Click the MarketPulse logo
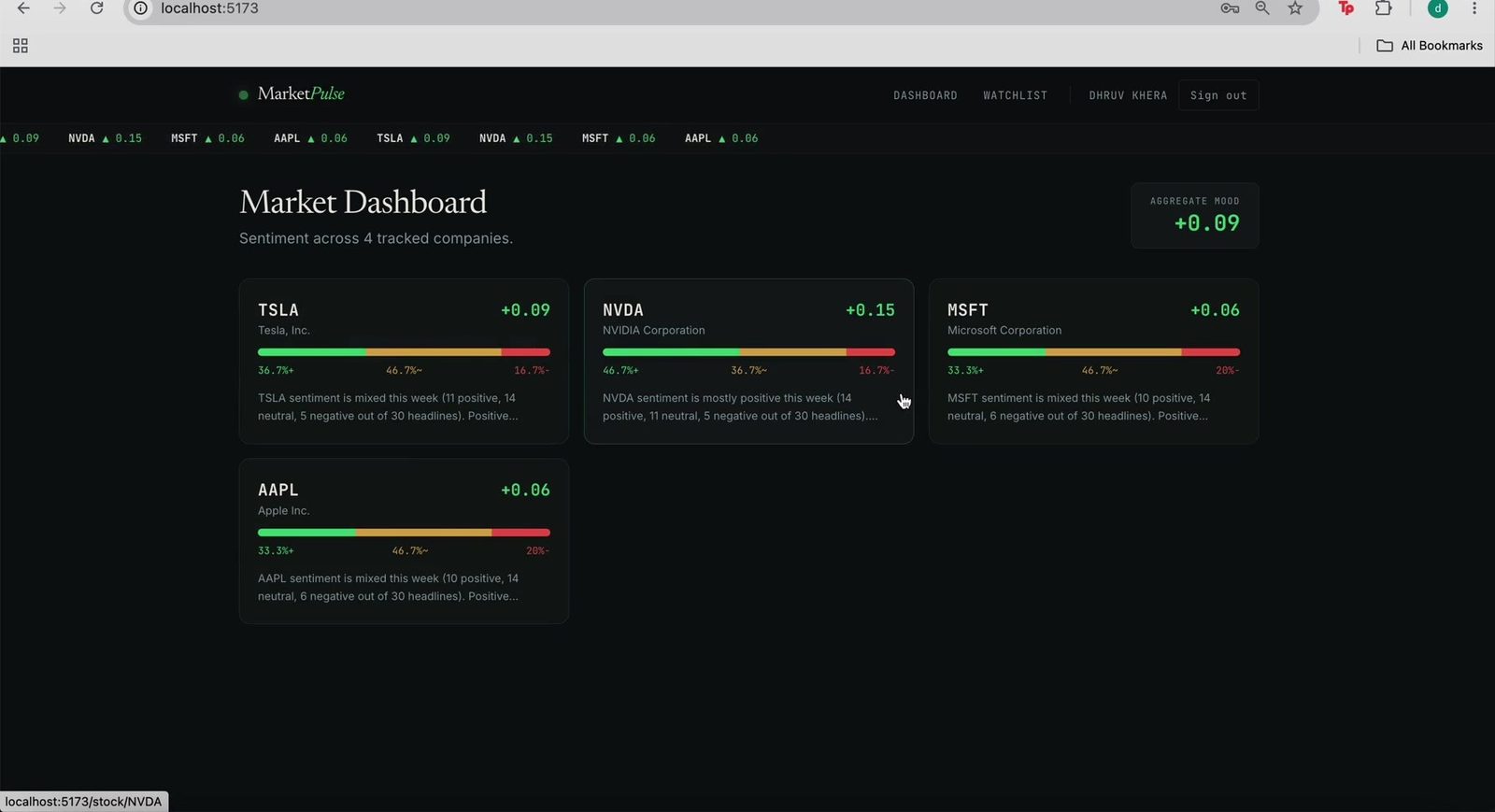This screenshot has width=1495, height=812. point(292,93)
